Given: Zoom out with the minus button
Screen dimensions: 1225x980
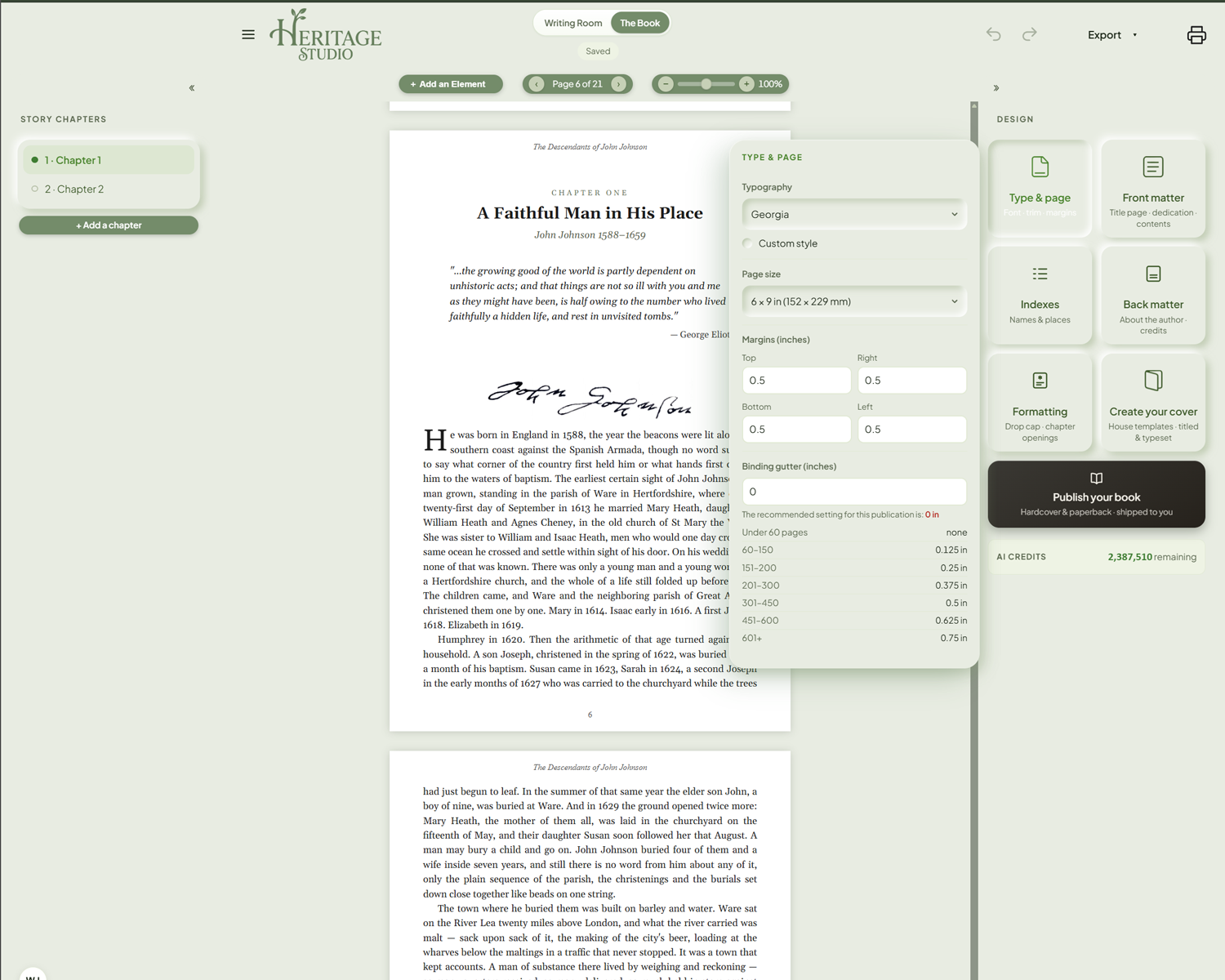Looking at the screenshot, I should click(x=666, y=84).
